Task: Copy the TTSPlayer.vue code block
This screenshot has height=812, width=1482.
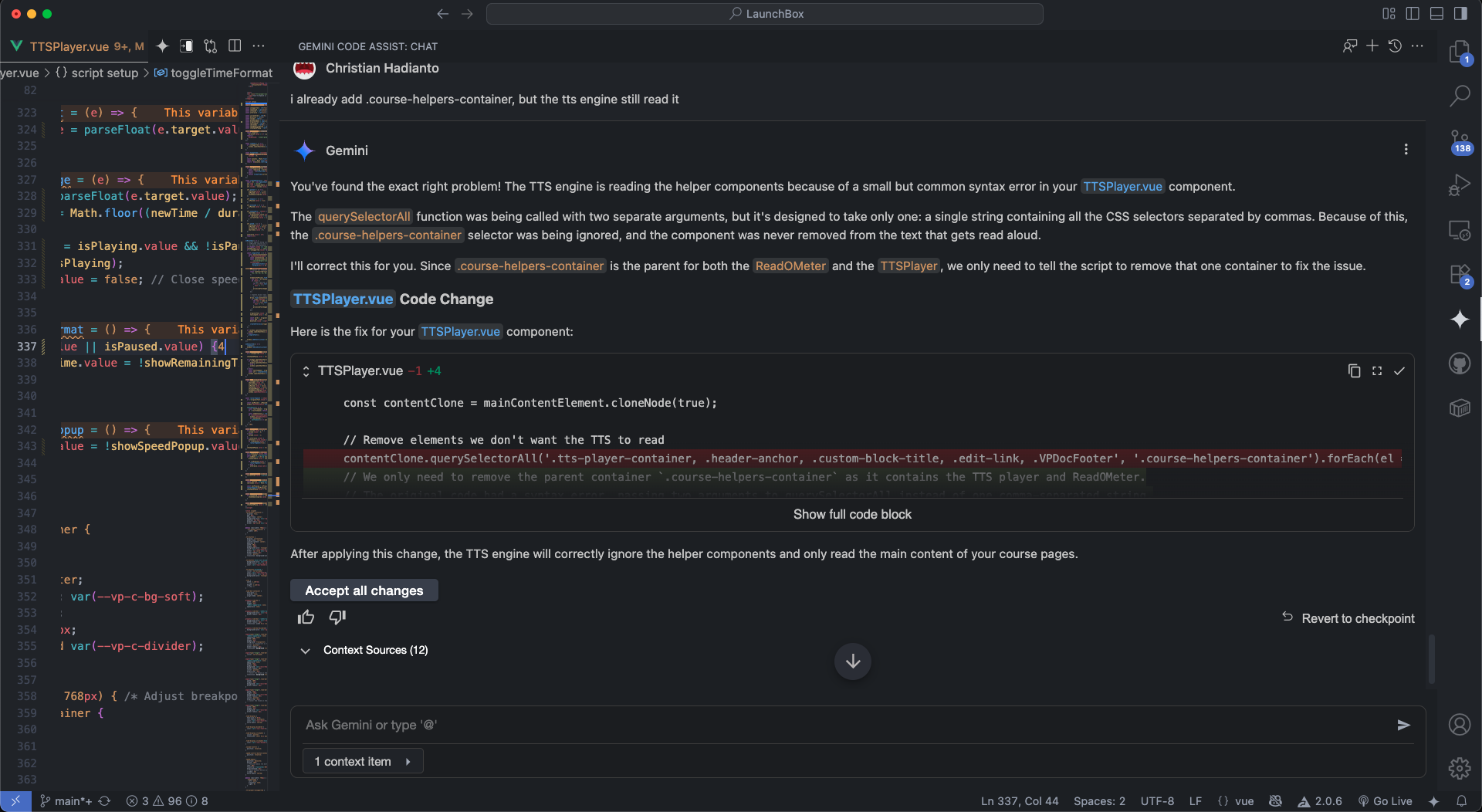Action: click(x=1354, y=371)
